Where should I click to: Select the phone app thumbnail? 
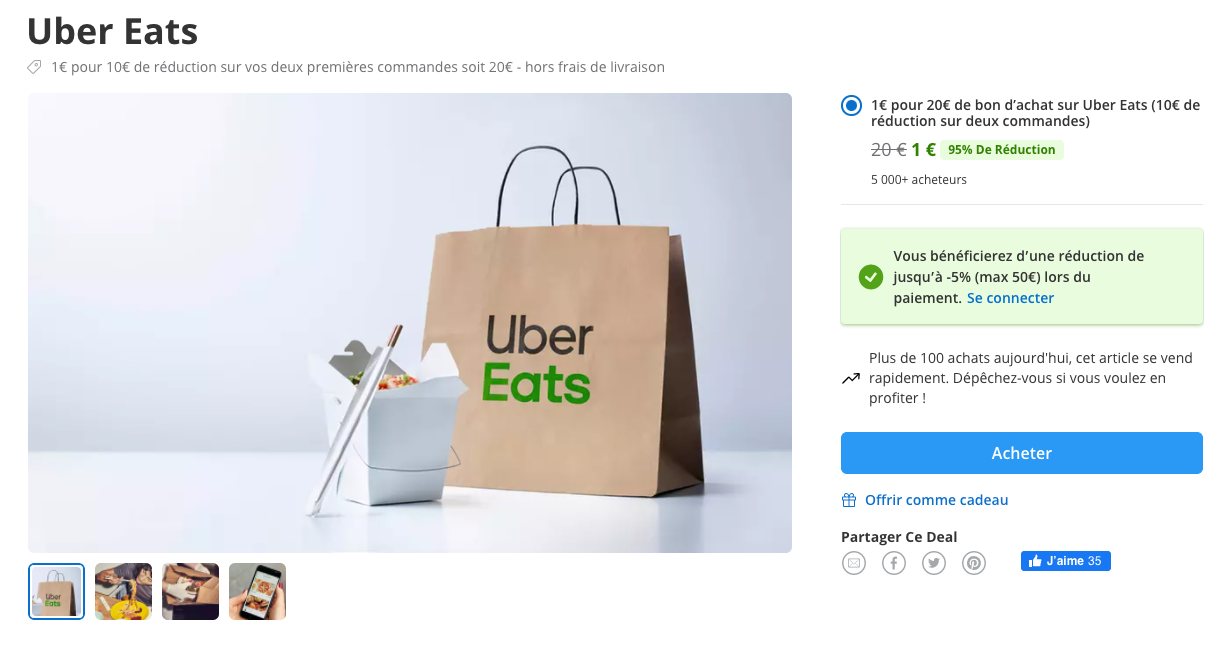tap(257, 591)
